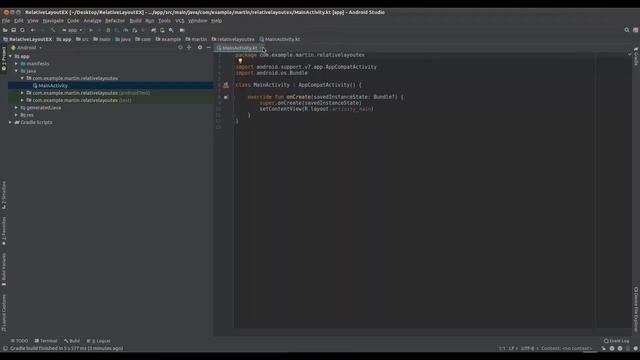Click the Debug app bug icon
Screen dimensions: 640x360
[108, 30]
